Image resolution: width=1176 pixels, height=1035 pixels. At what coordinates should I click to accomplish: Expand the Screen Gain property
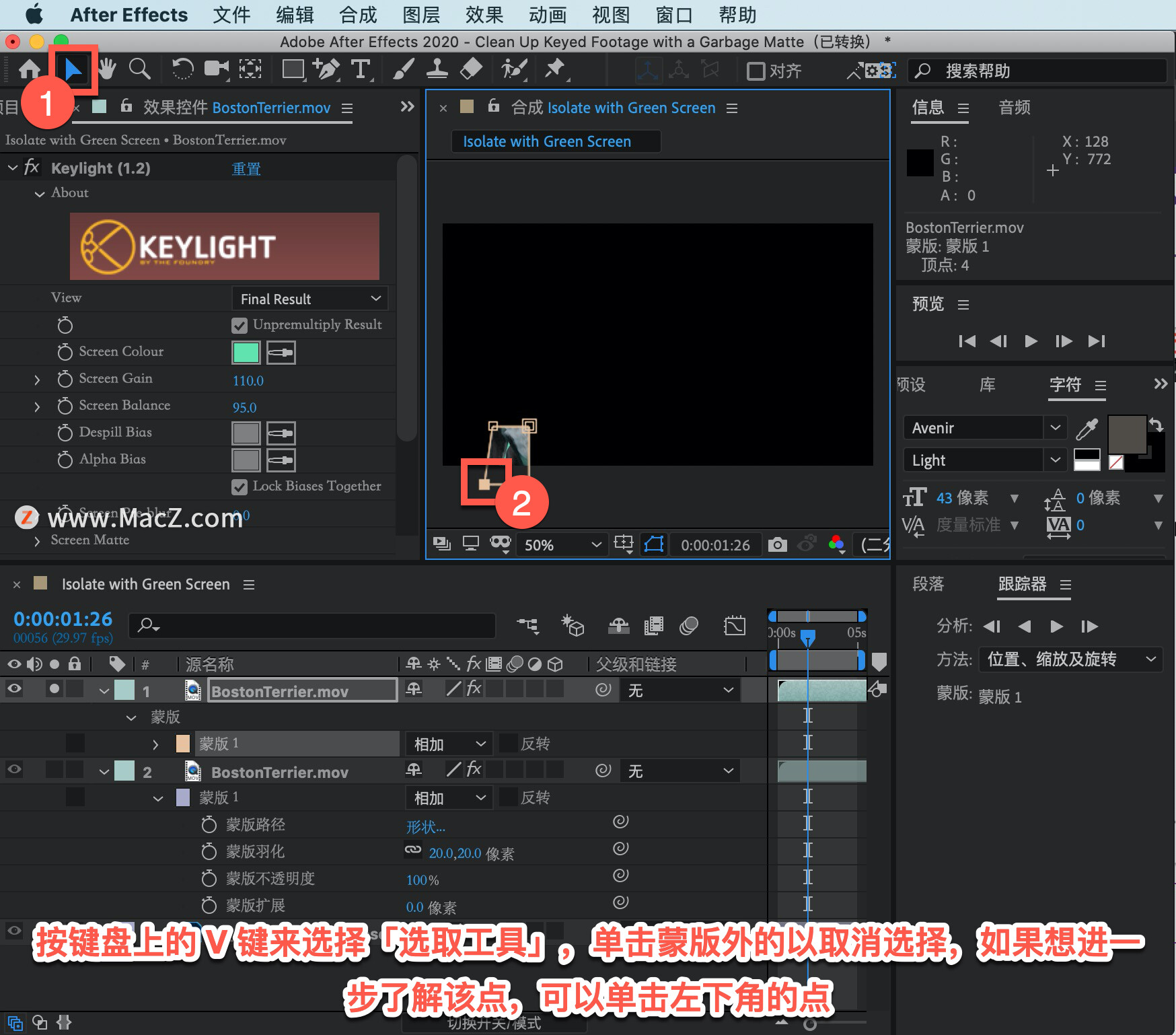pos(37,380)
